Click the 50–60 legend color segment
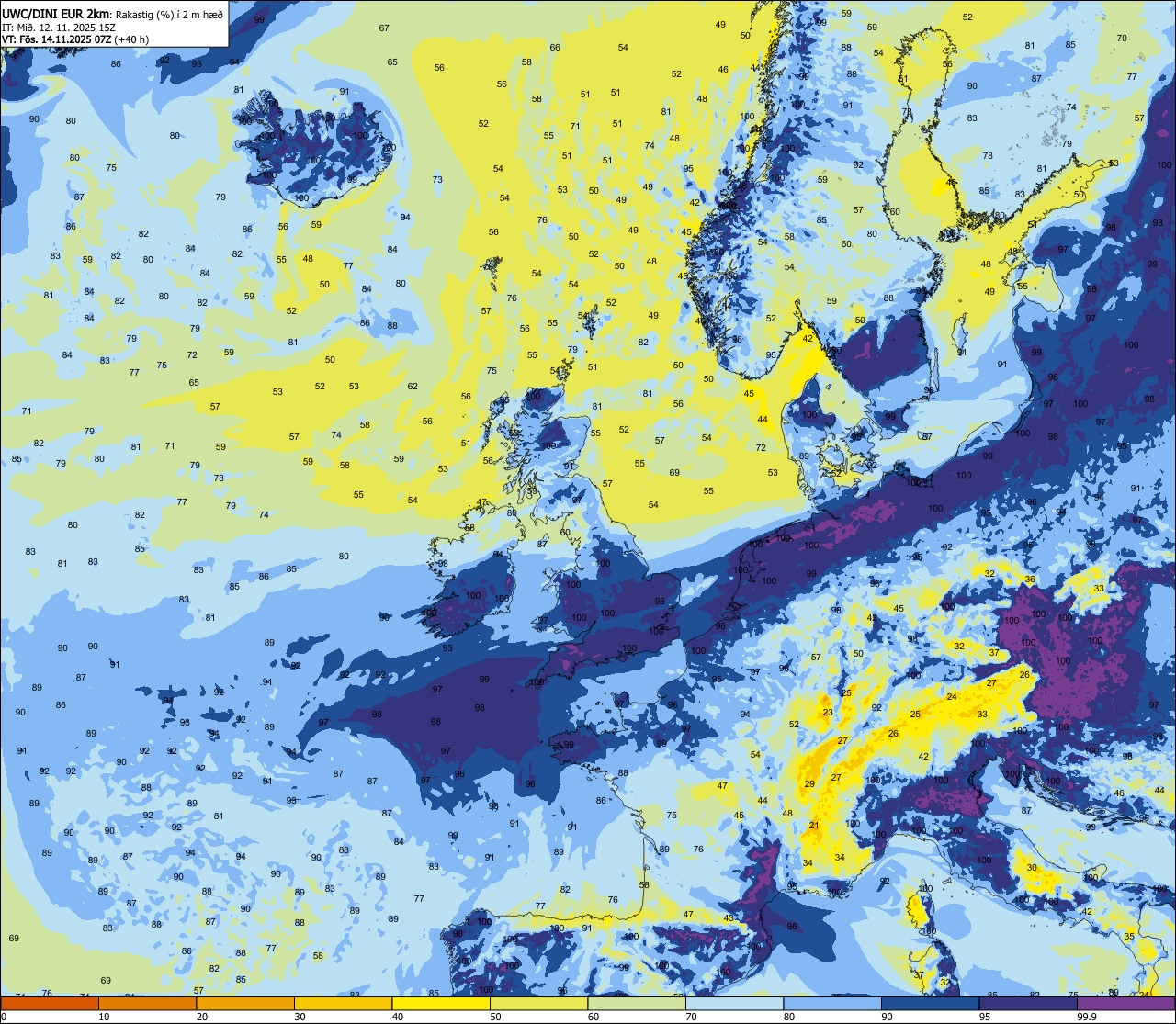The width and height of the screenshot is (1176, 1024). 538,1003
